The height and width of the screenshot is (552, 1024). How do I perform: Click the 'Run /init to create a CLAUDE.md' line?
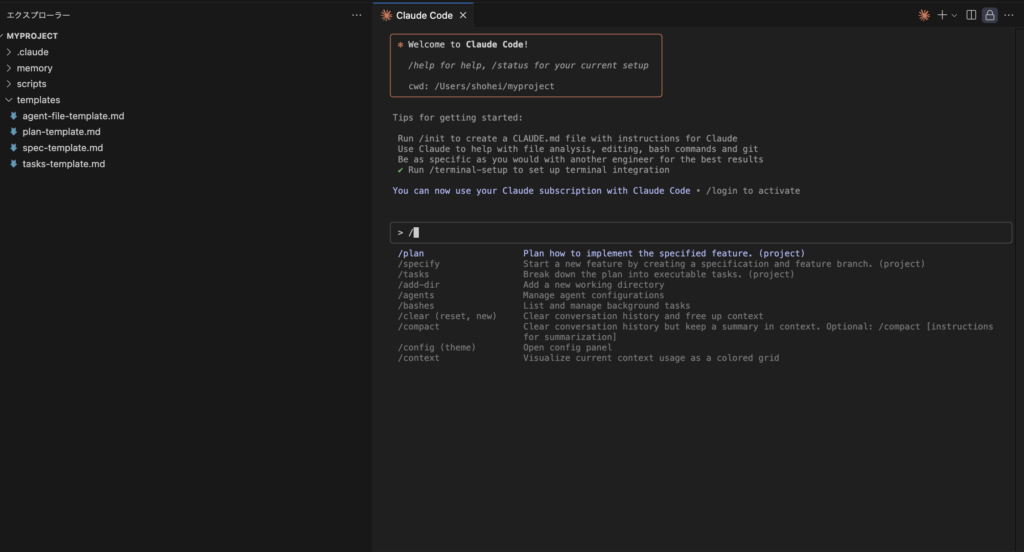(568, 138)
